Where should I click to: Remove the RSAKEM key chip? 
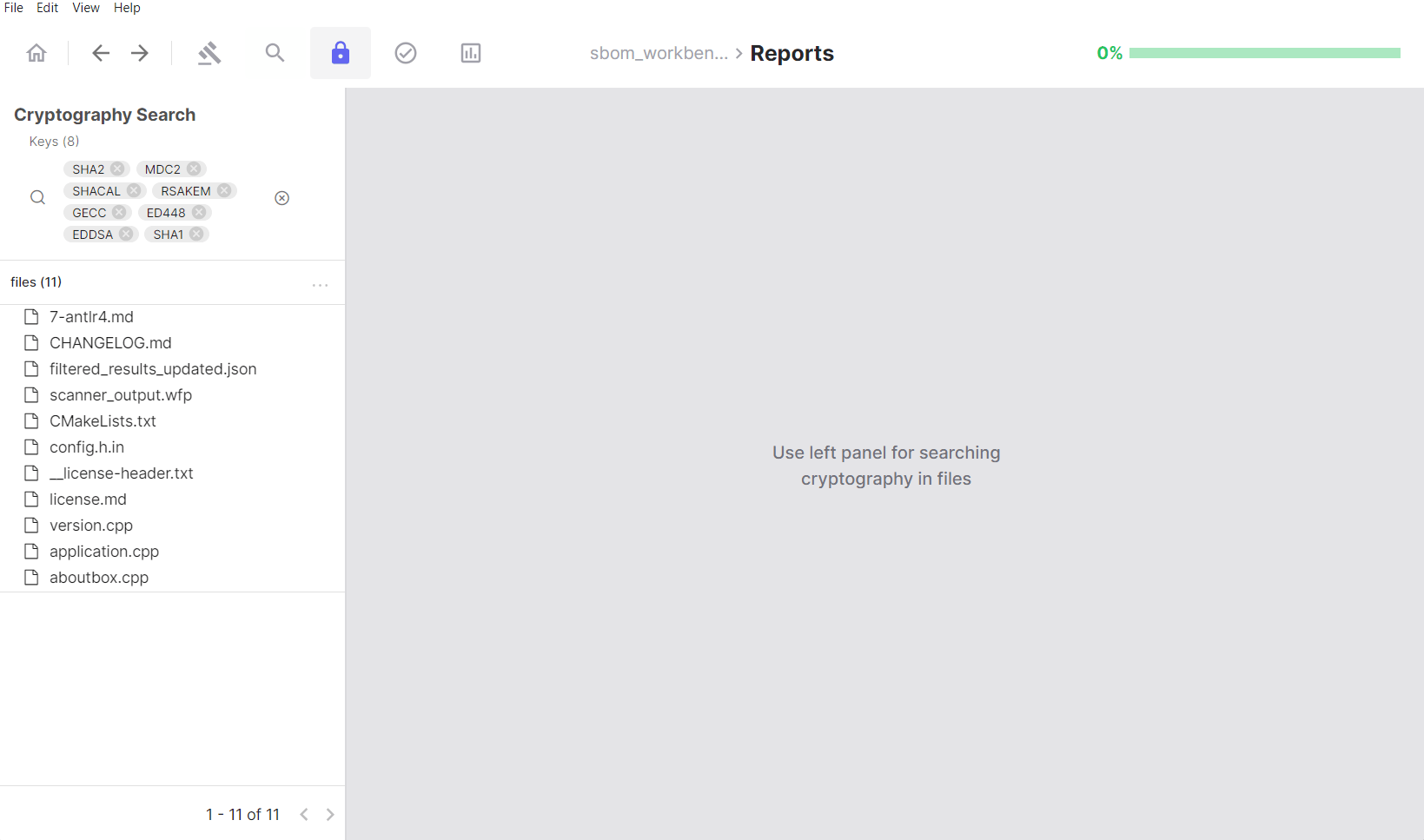tap(224, 190)
